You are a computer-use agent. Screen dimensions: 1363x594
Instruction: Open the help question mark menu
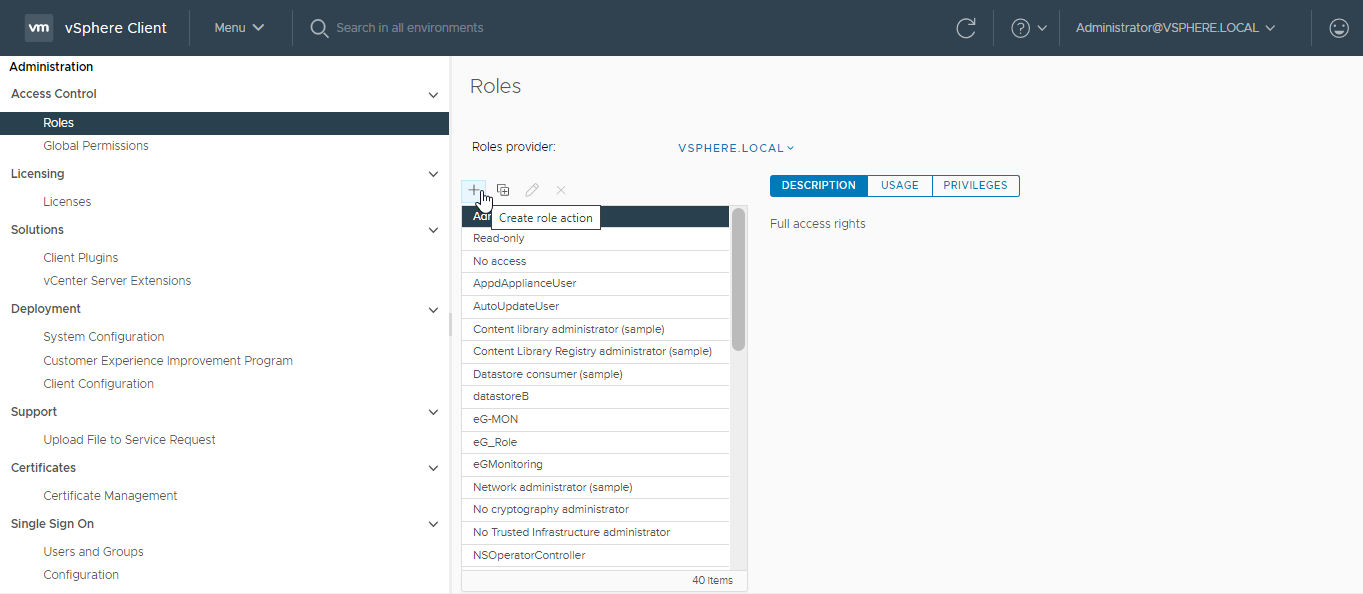point(1028,28)
